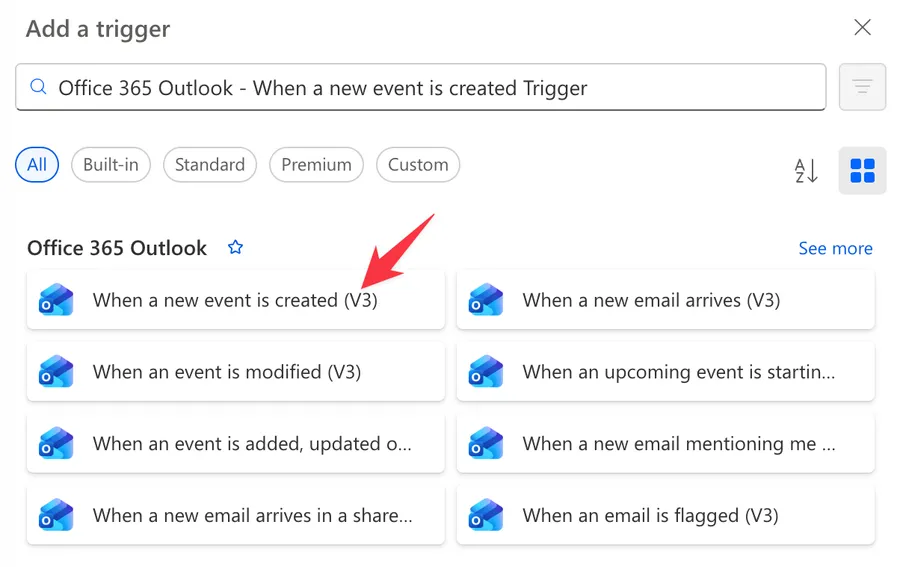Select the All filter pill
900x567 pixels.
pyautogui.click(x=37, y=165)
